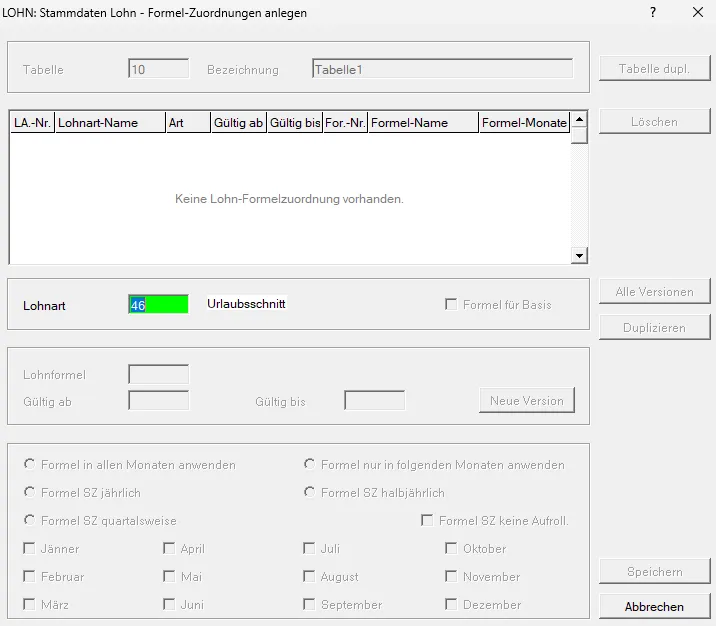This screenshot has width=716, height=626.
Task: Click the Neue Version button
Action: click(526, 400)
